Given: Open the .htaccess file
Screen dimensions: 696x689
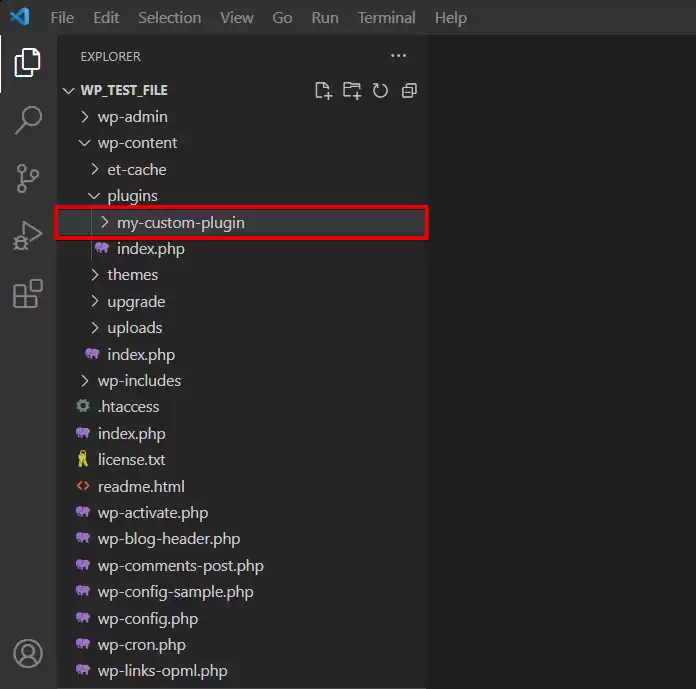Looking at the screenshot, I should 128,407.
